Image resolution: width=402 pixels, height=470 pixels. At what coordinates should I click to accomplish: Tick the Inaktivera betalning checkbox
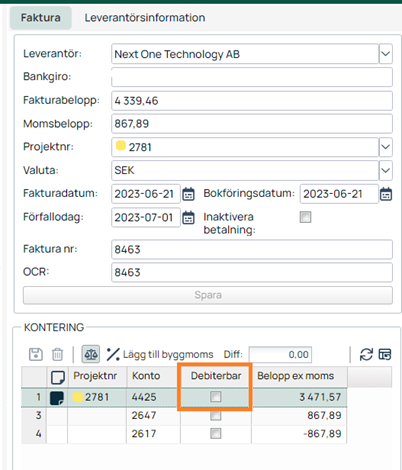pos(305,217)
